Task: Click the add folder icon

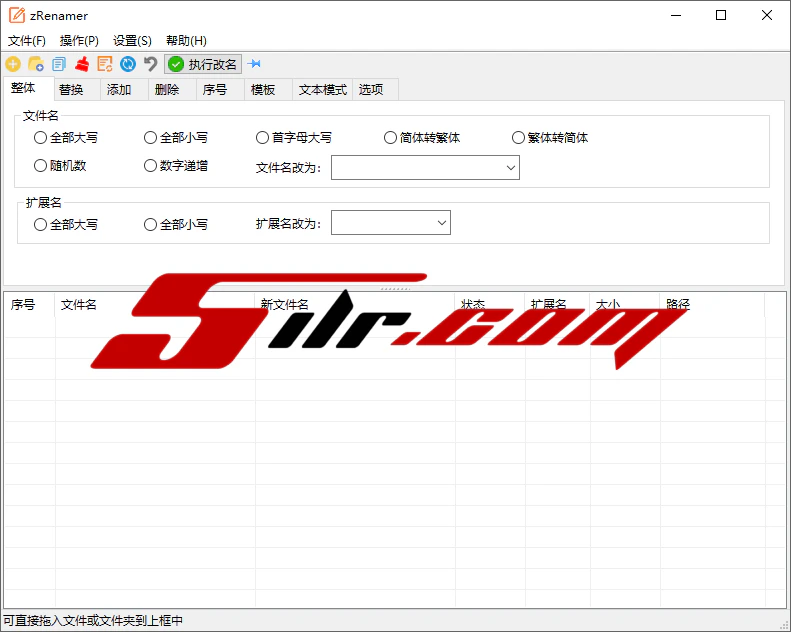Action: point(36,64)
